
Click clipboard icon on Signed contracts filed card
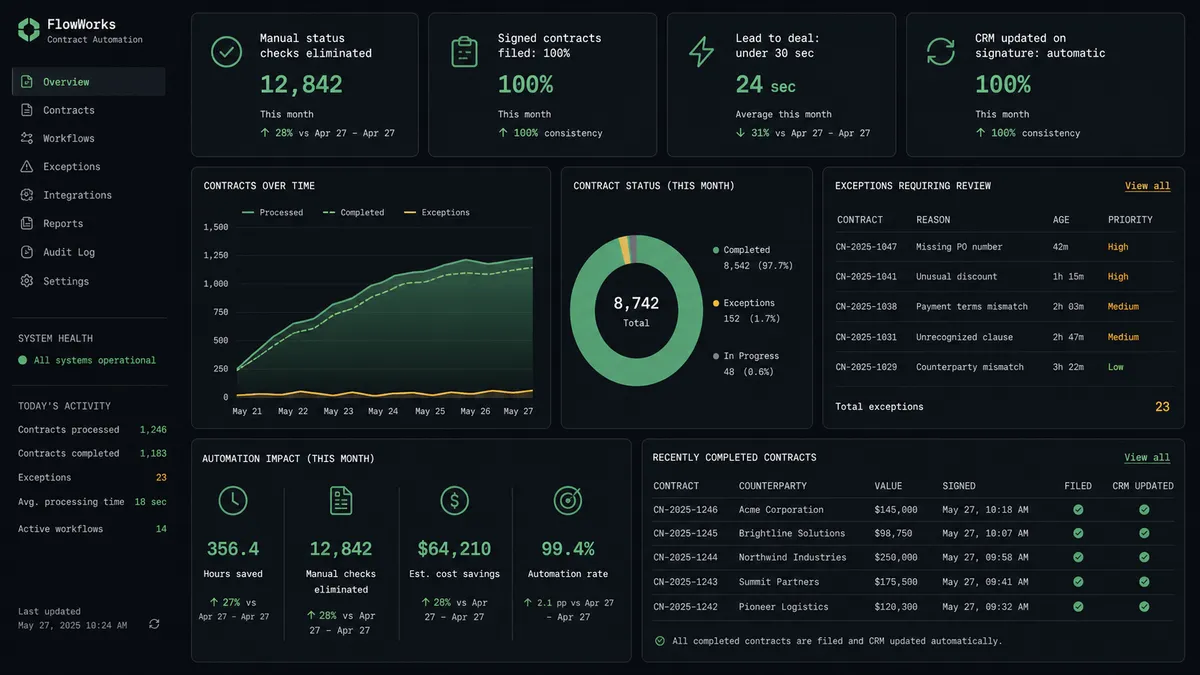pos(464,52)
